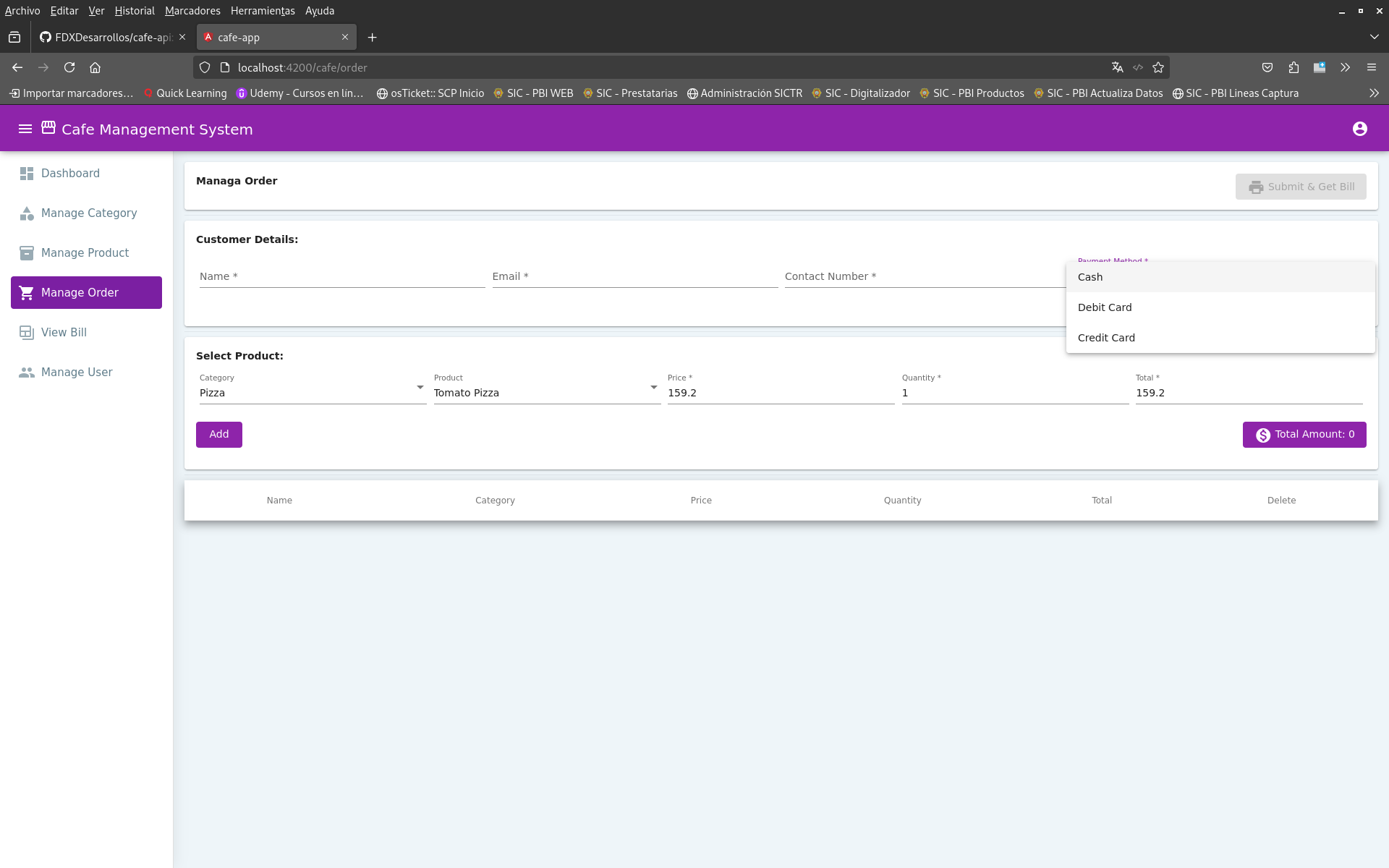Reload the page
This screenshot has height=868, width=1389.
(69, 67)
